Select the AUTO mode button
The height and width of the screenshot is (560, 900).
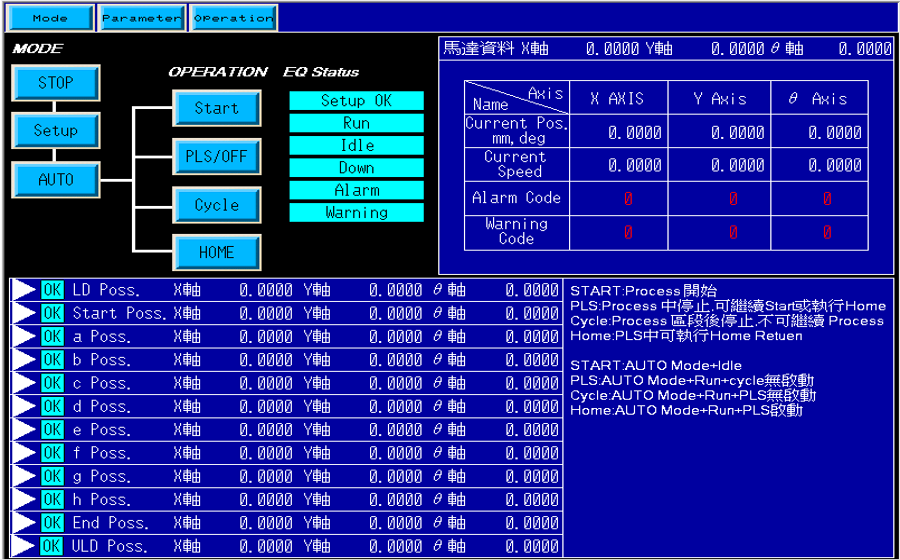pos(56,180)
